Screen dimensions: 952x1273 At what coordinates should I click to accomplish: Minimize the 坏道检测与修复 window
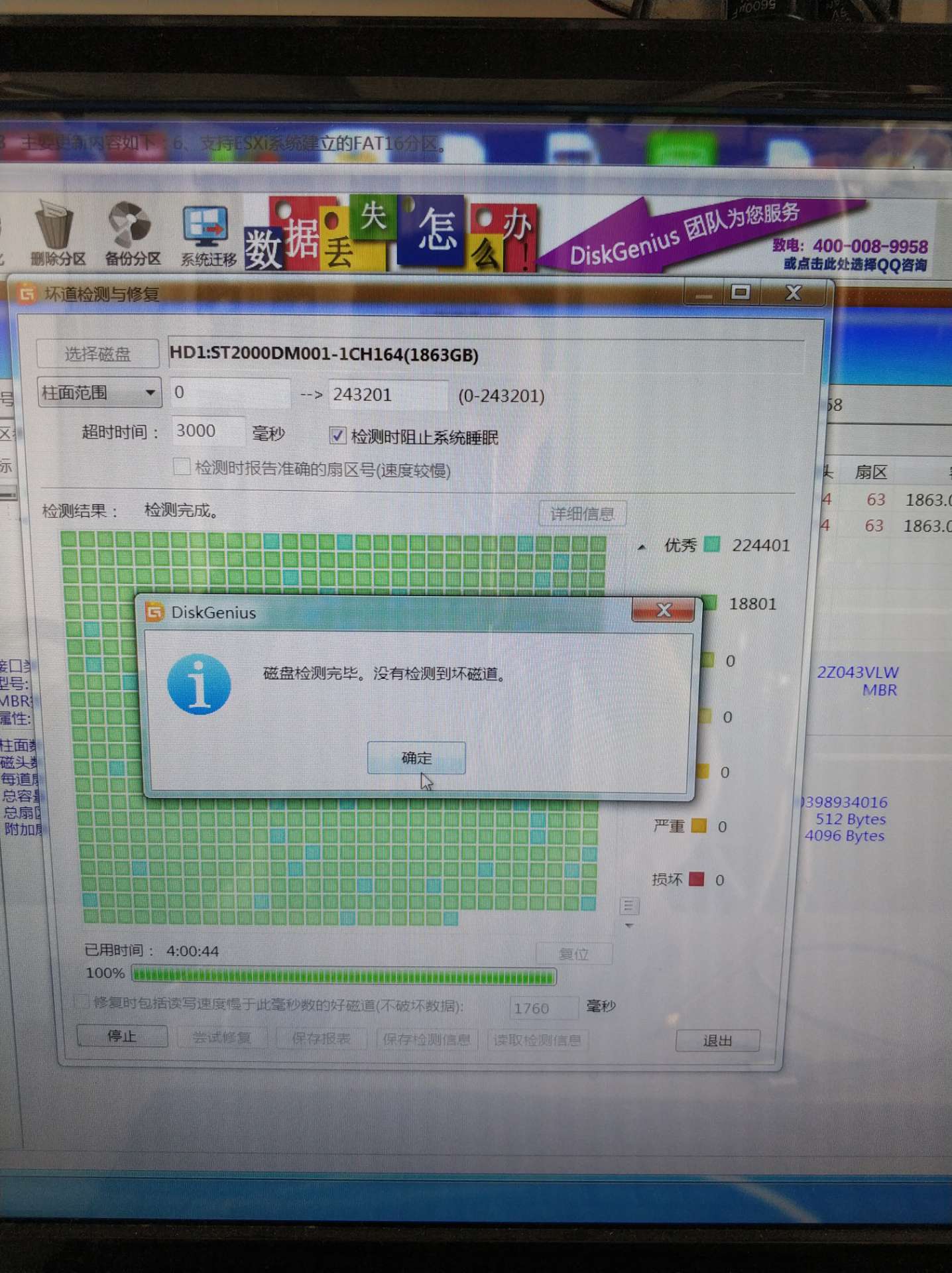pos(704,293)
